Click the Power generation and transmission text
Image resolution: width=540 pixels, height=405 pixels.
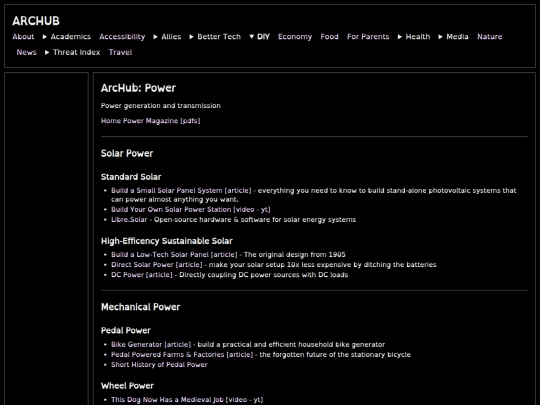click(161, 106)
